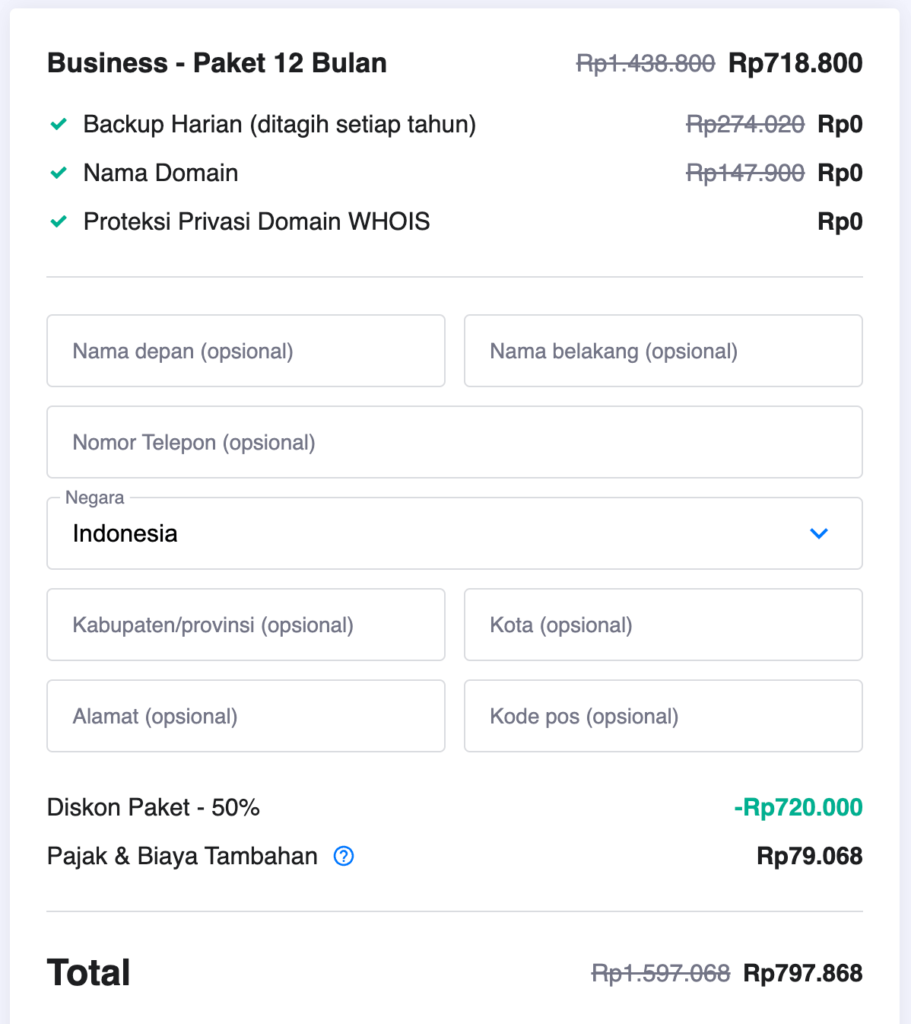
Task: Click the Pajak & Biaya Tambahan label
Action: (182, 856)
